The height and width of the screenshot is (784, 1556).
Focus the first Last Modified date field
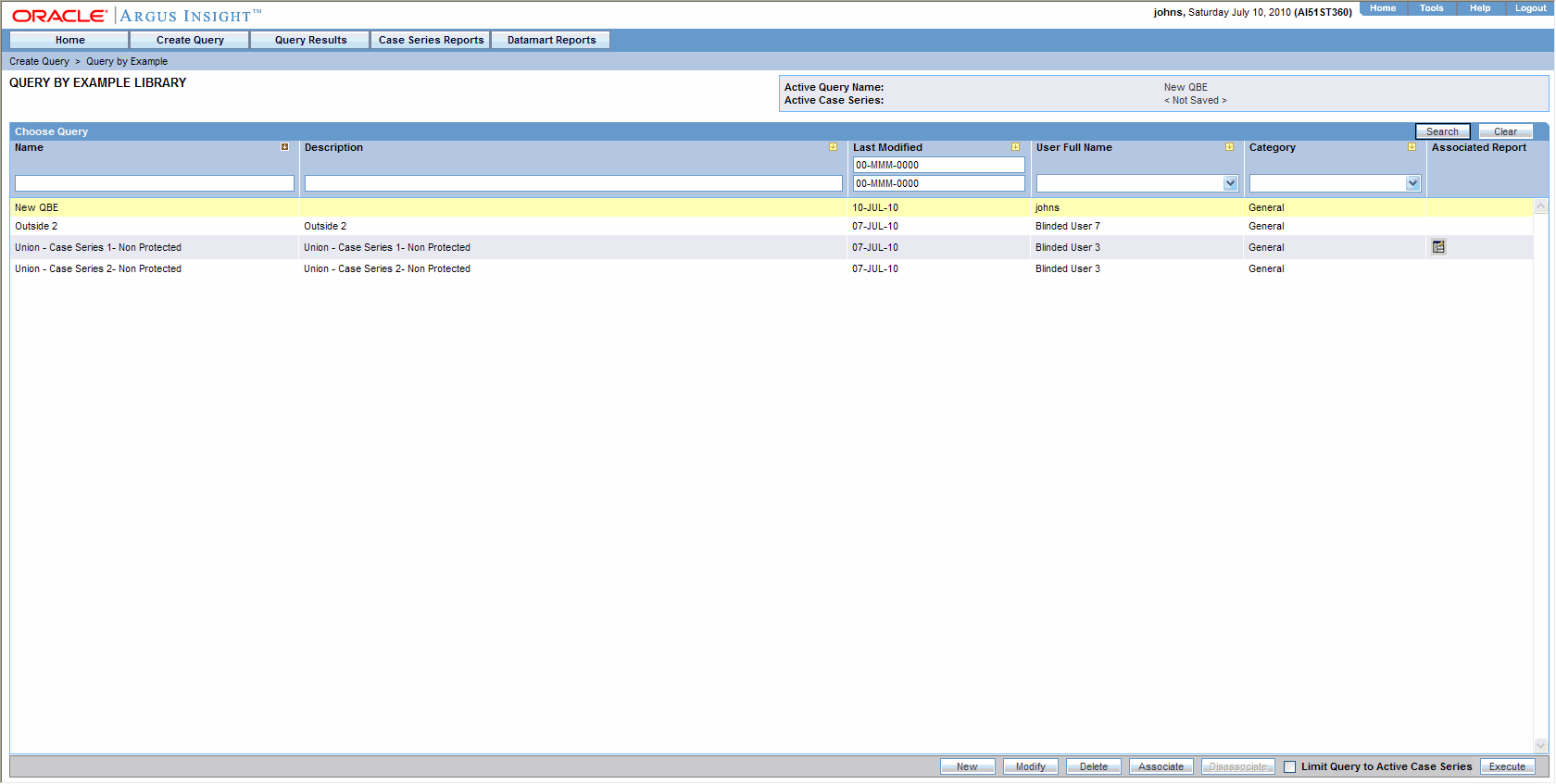click(938, 165)
